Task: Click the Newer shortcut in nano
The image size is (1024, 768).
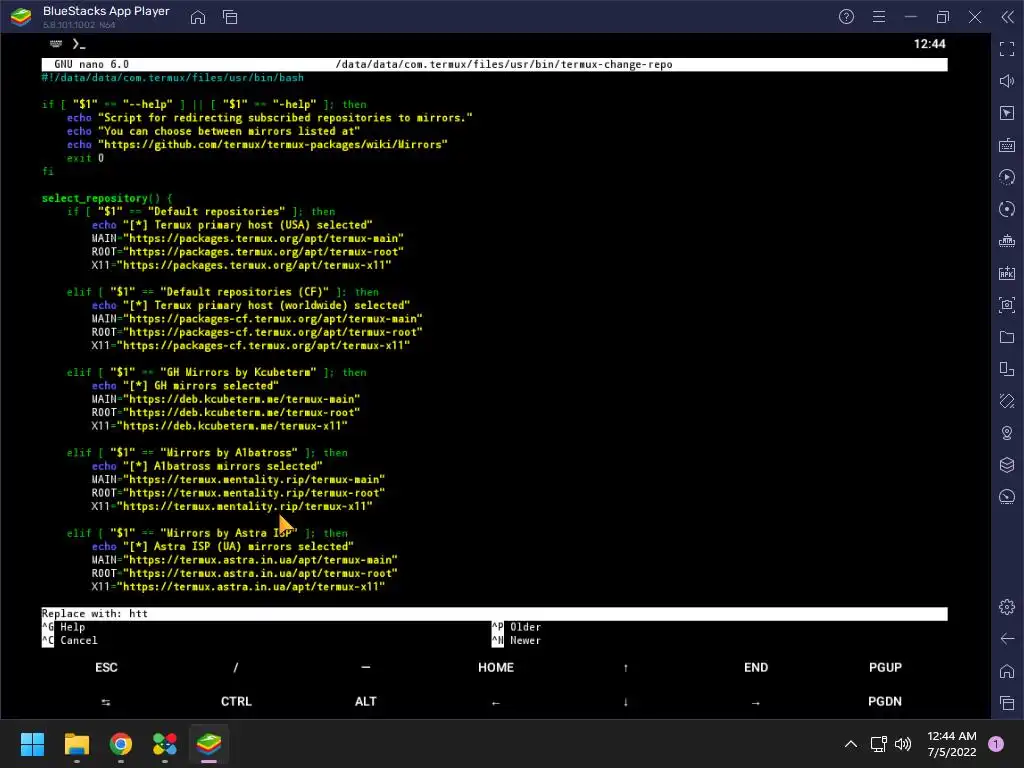Action: click(517, 640)
